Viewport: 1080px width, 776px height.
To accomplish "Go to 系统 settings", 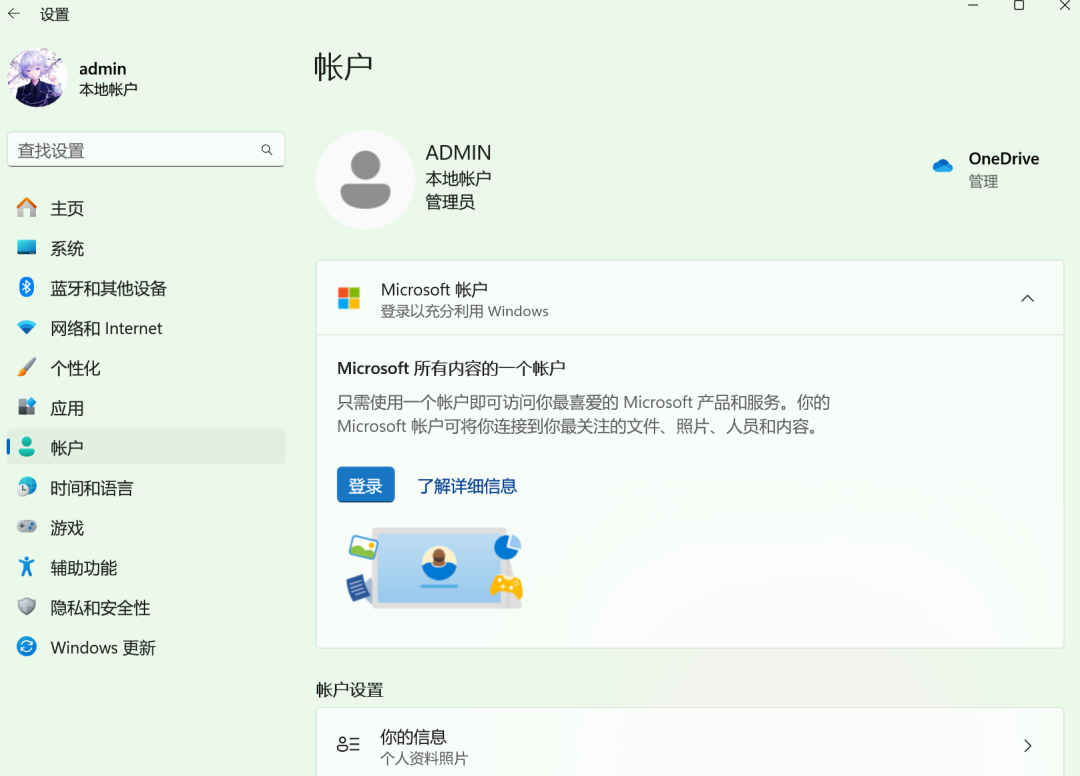I will (x=145, y=248).
